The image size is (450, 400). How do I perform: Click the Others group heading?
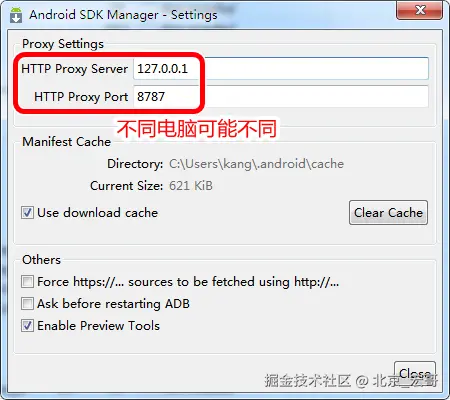click(42, 260)
